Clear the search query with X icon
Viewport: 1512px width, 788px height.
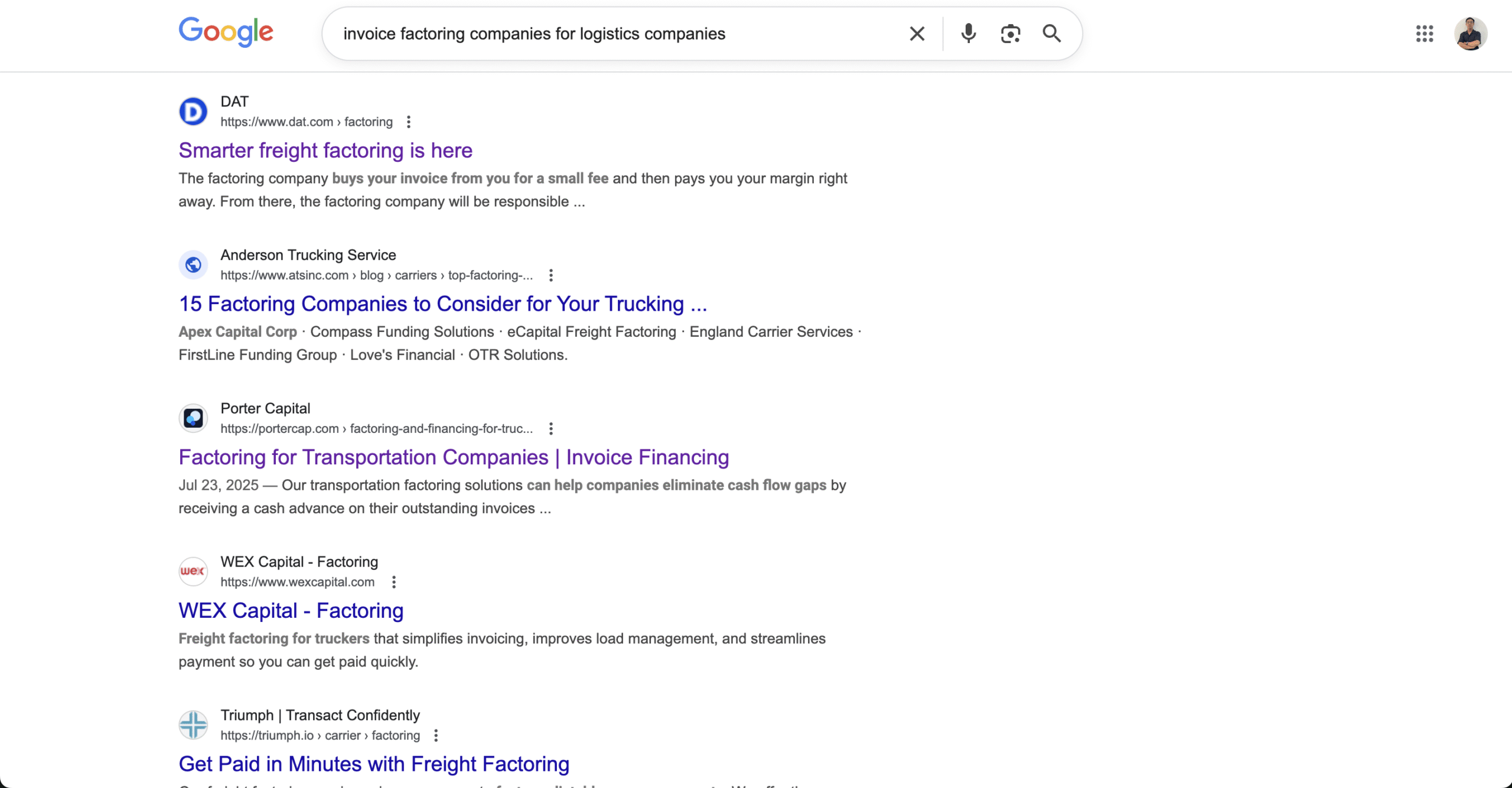917,34
